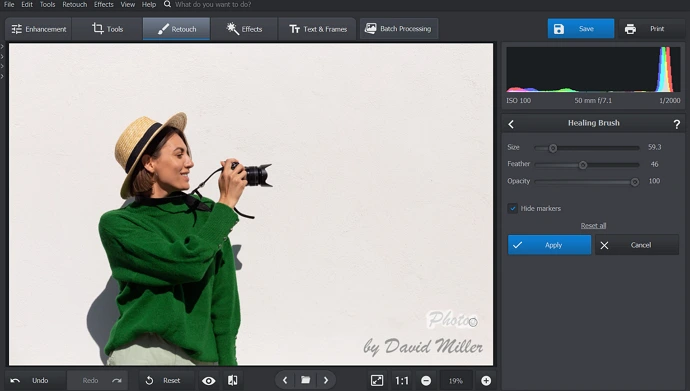Uncheck the Hide markers checkbox
The image size is (690, 391).
[513, 208]
